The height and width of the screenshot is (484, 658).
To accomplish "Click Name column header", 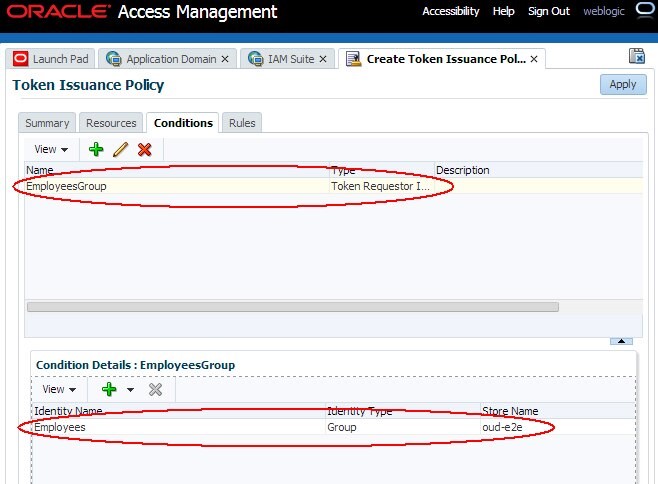I will (x=177, y=170).
